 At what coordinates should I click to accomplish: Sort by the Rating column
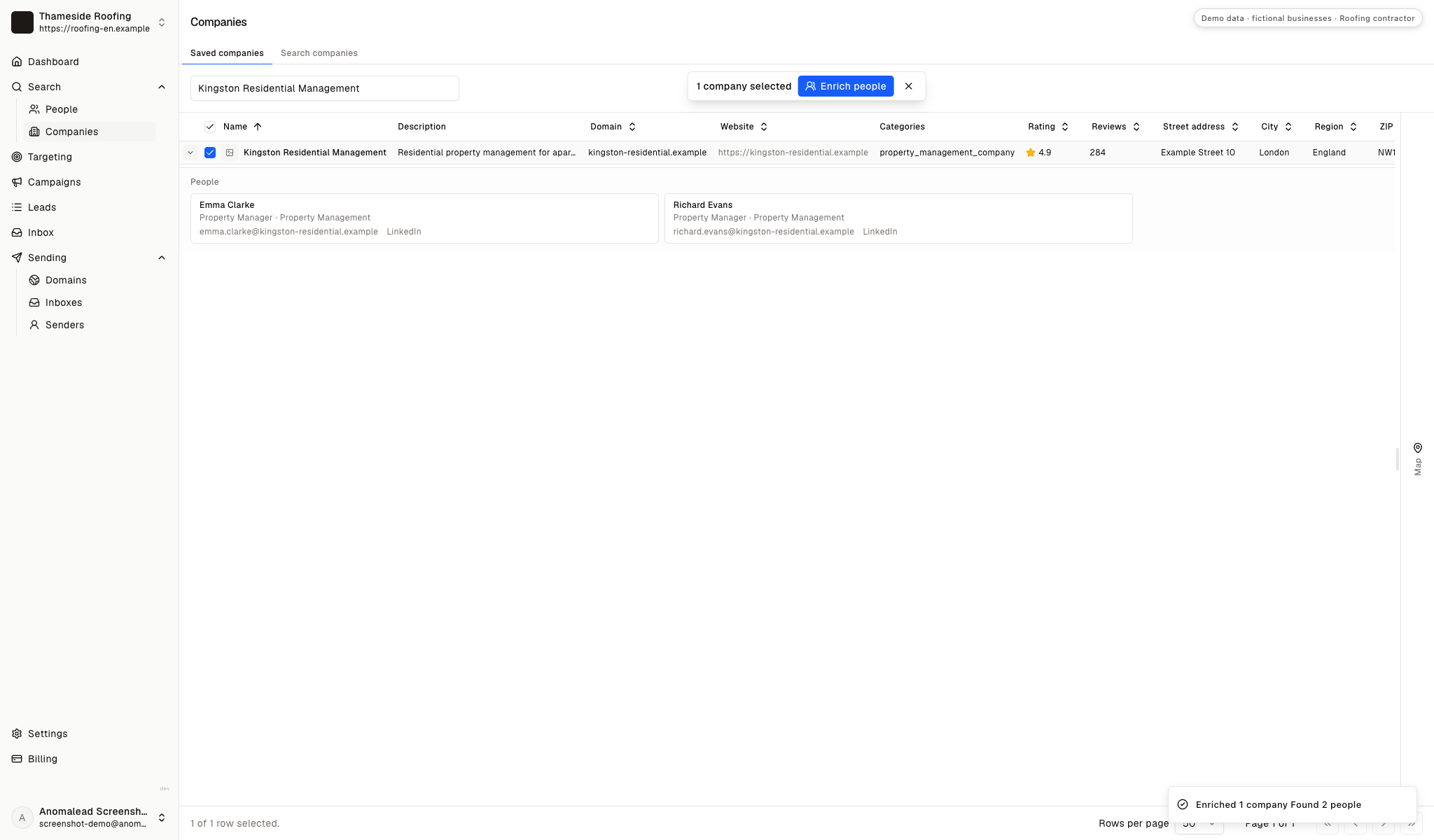coord(1048,127)
